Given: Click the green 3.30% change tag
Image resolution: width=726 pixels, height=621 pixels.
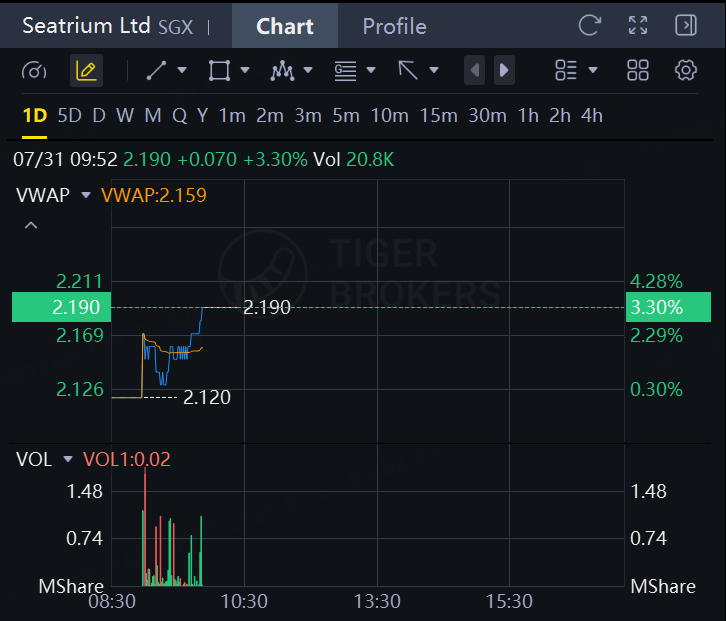Looking at the screenshot, I should point(668,307).
